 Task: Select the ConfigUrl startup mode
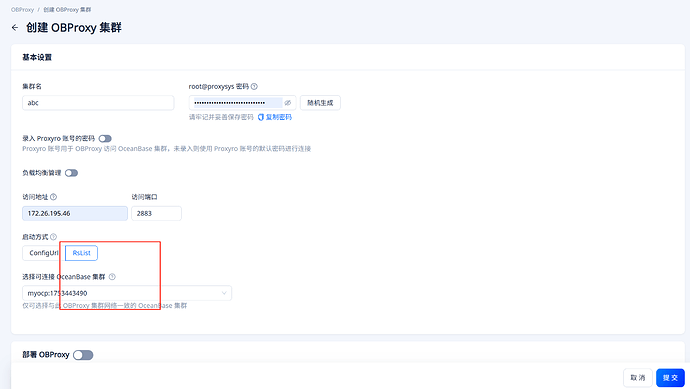click(43, 253)
